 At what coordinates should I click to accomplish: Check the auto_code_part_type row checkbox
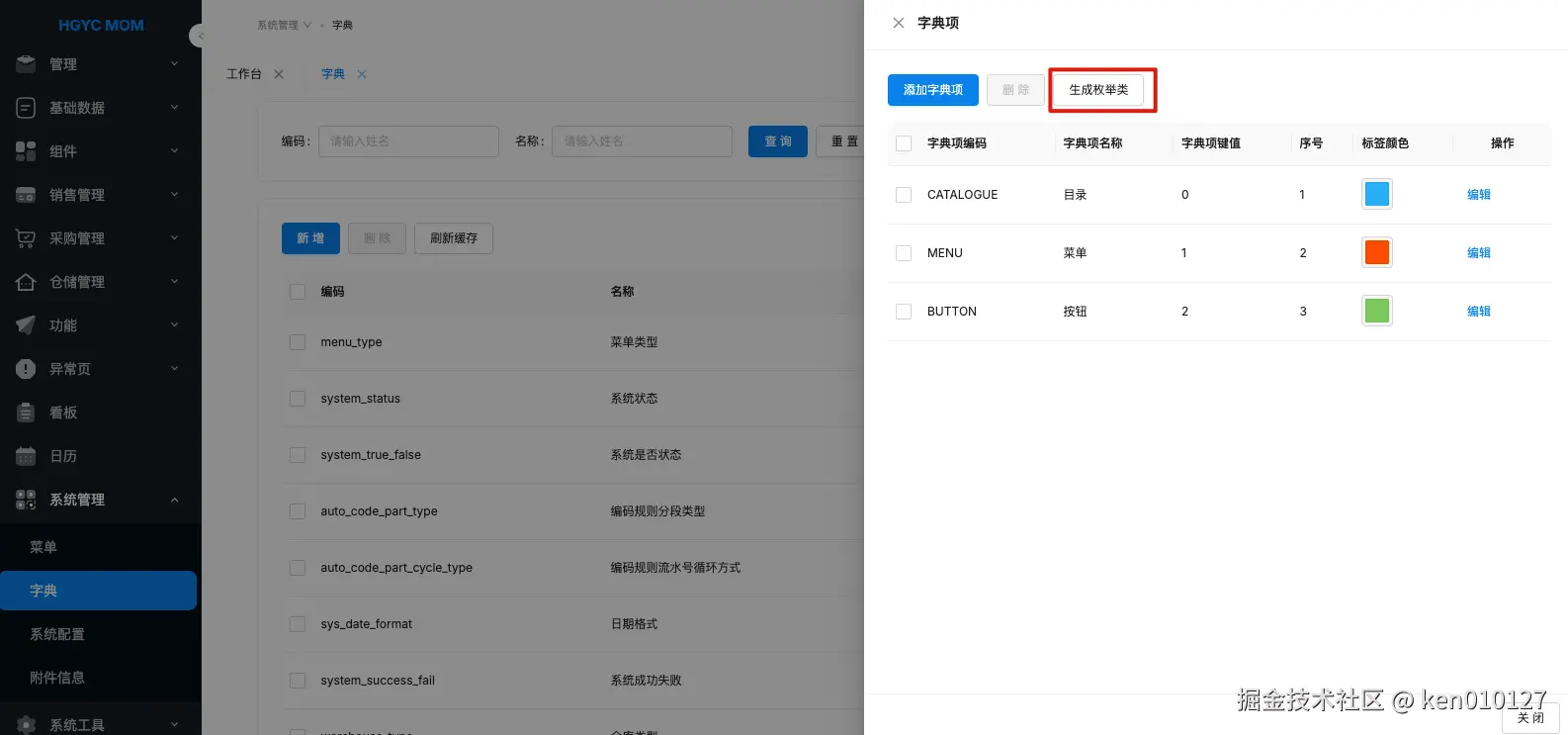pos(298,511)
